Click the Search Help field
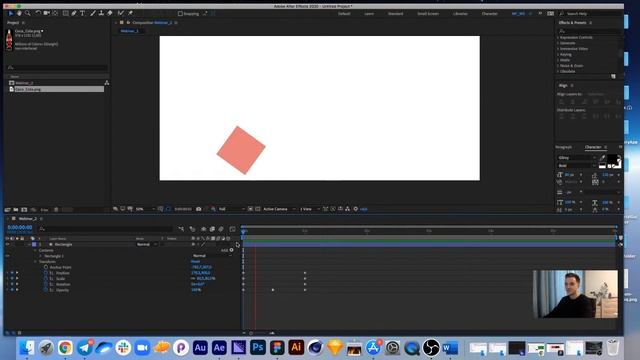The height and width of the screenshot is (360, 640). point(591,13)
